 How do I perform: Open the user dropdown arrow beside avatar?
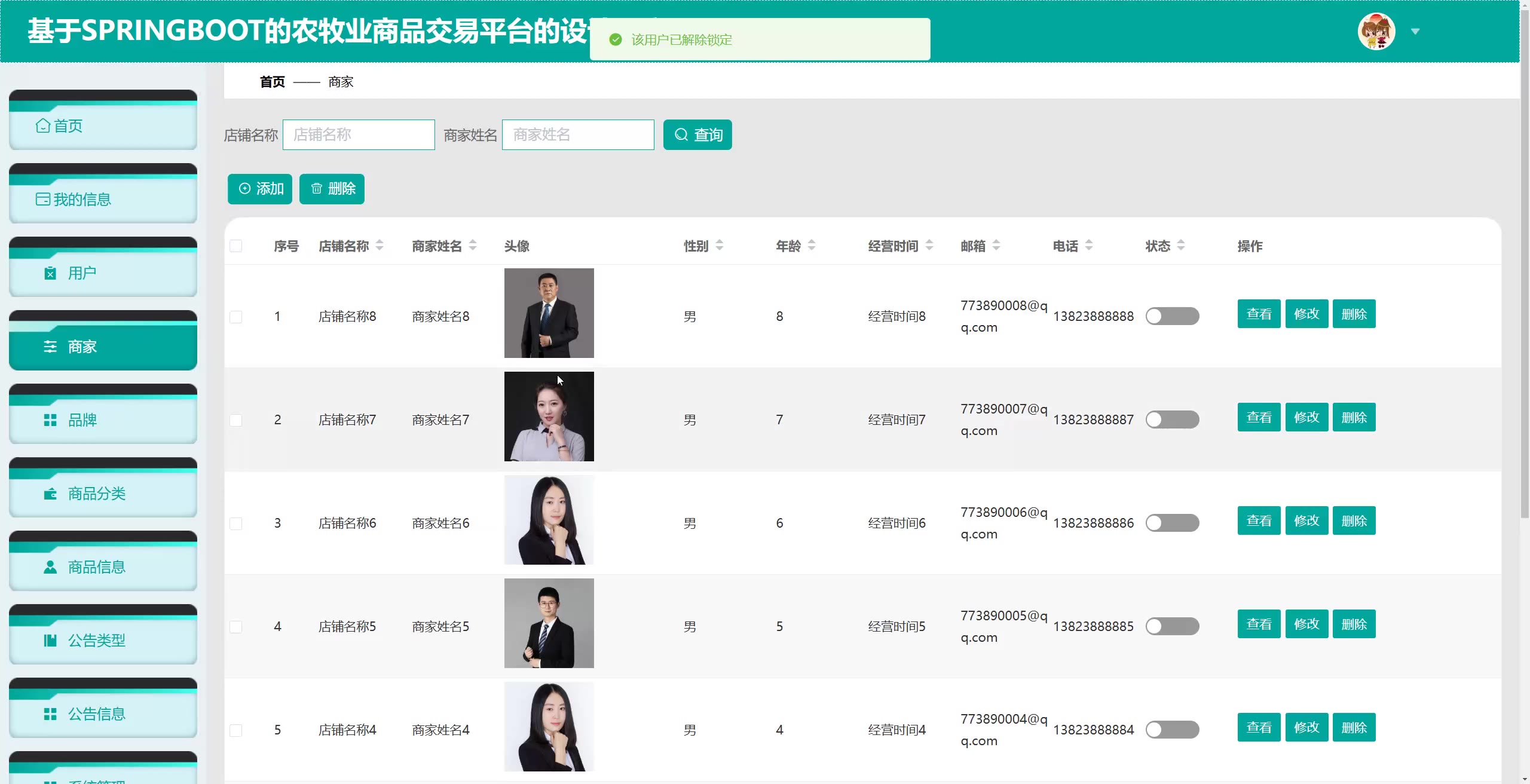pos(1415,31)
